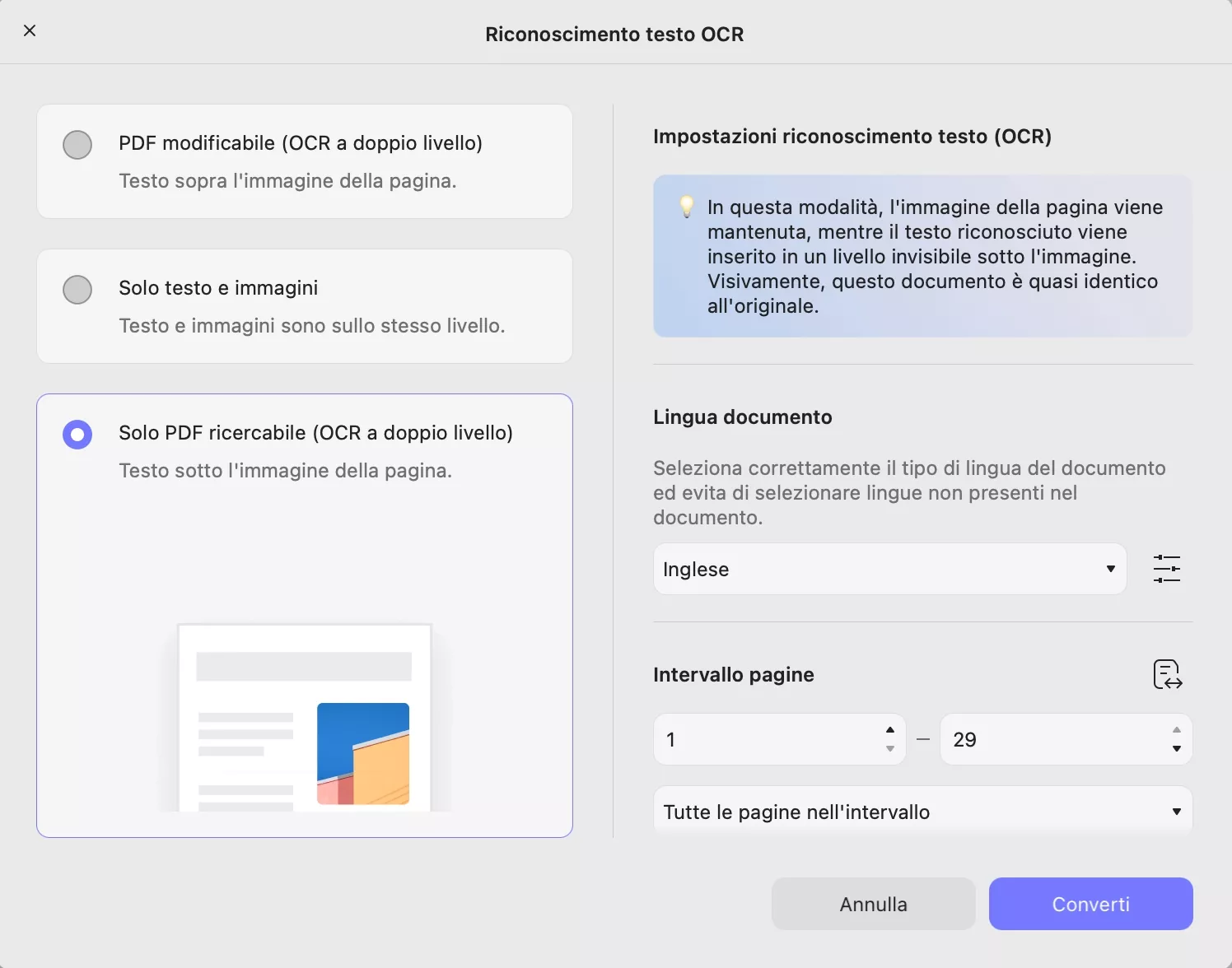The image size is (1232, 968).
Task: Click the page range document icon
Action: pos(1167,674)
